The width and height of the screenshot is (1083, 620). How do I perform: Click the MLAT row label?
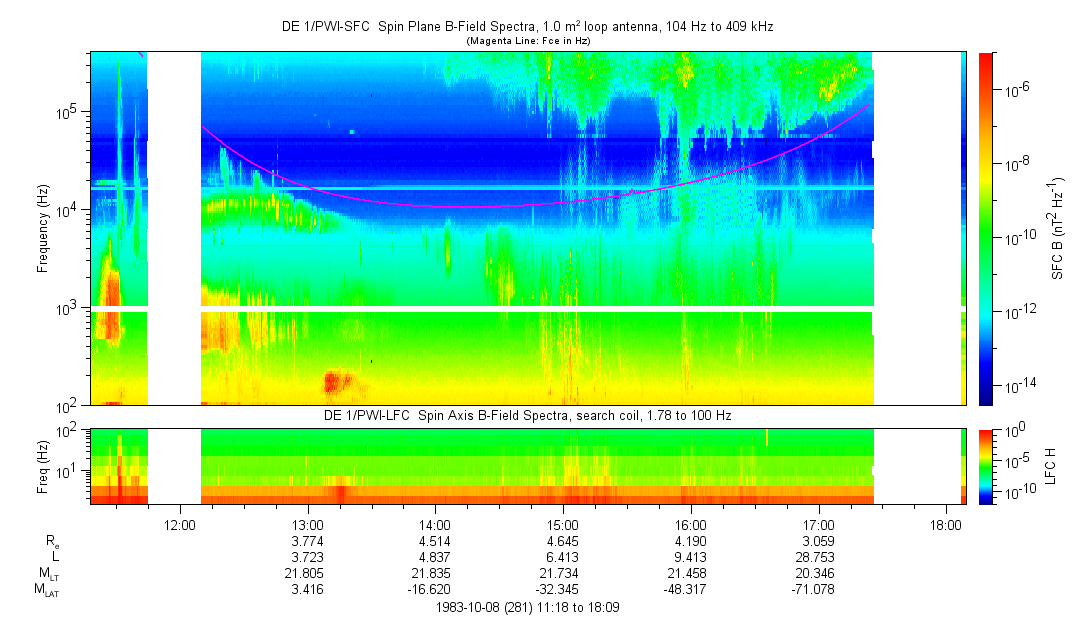tap(47, 590)
